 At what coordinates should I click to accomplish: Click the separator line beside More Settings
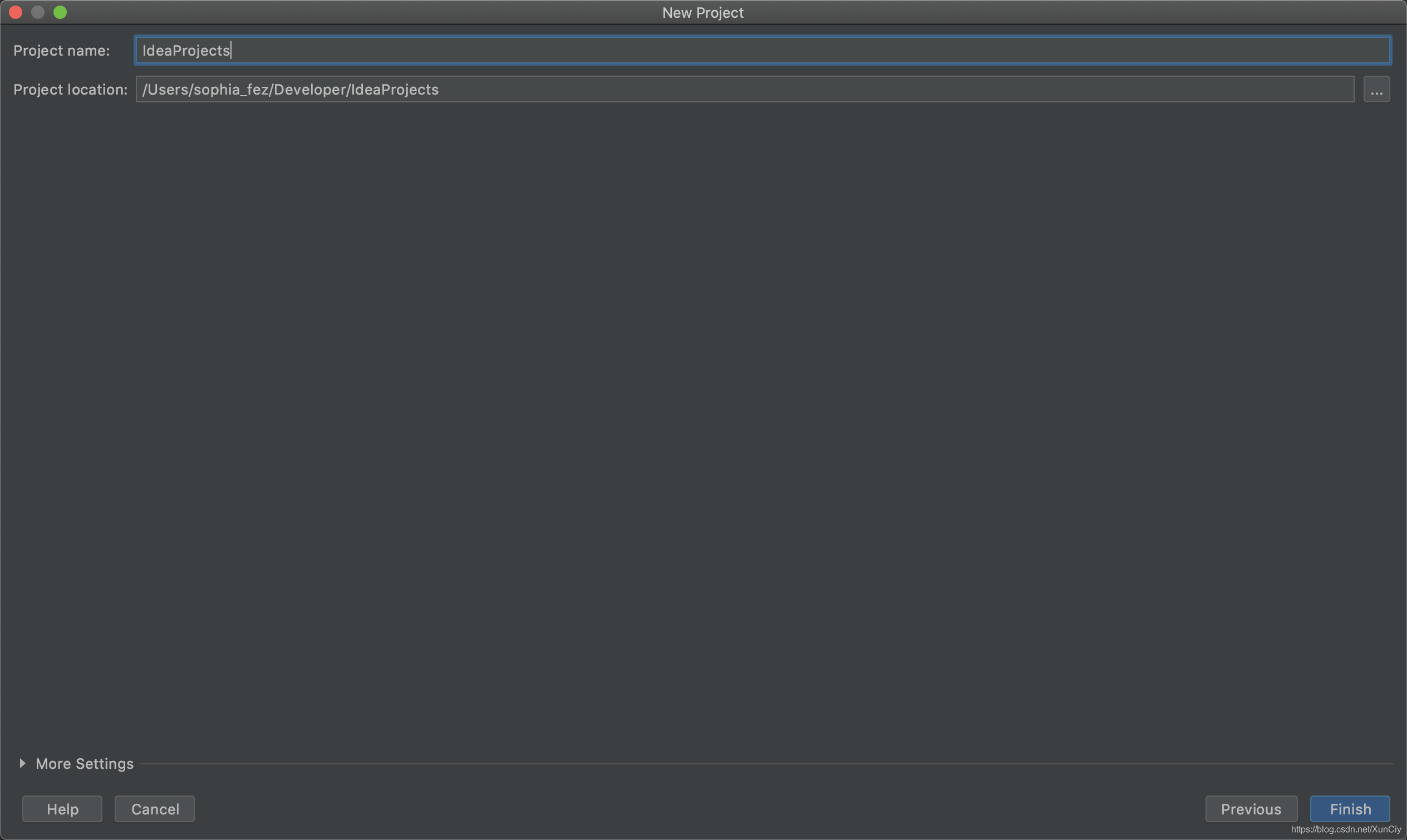click(764, 764)
